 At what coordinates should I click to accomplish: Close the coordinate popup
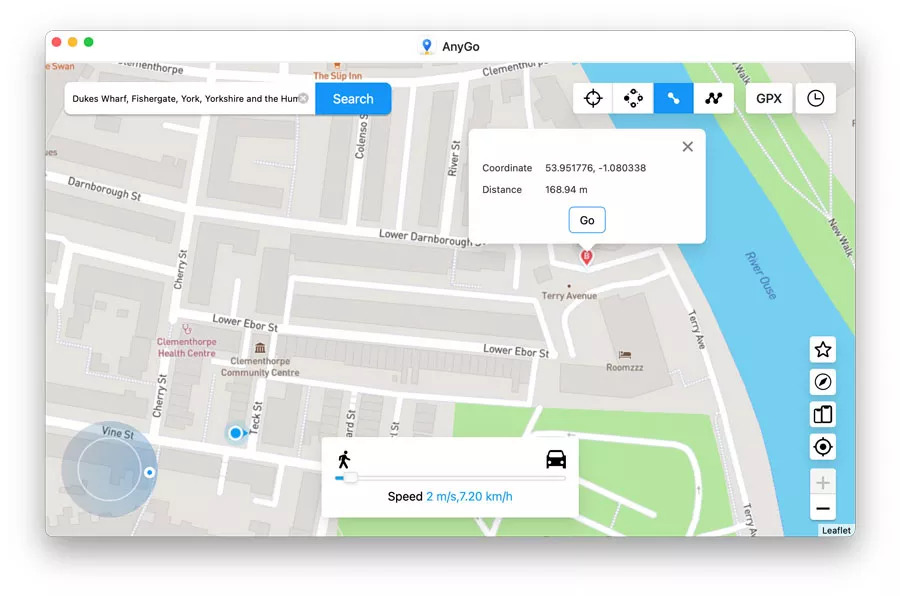pyautogui.click(x=688, y=146)
